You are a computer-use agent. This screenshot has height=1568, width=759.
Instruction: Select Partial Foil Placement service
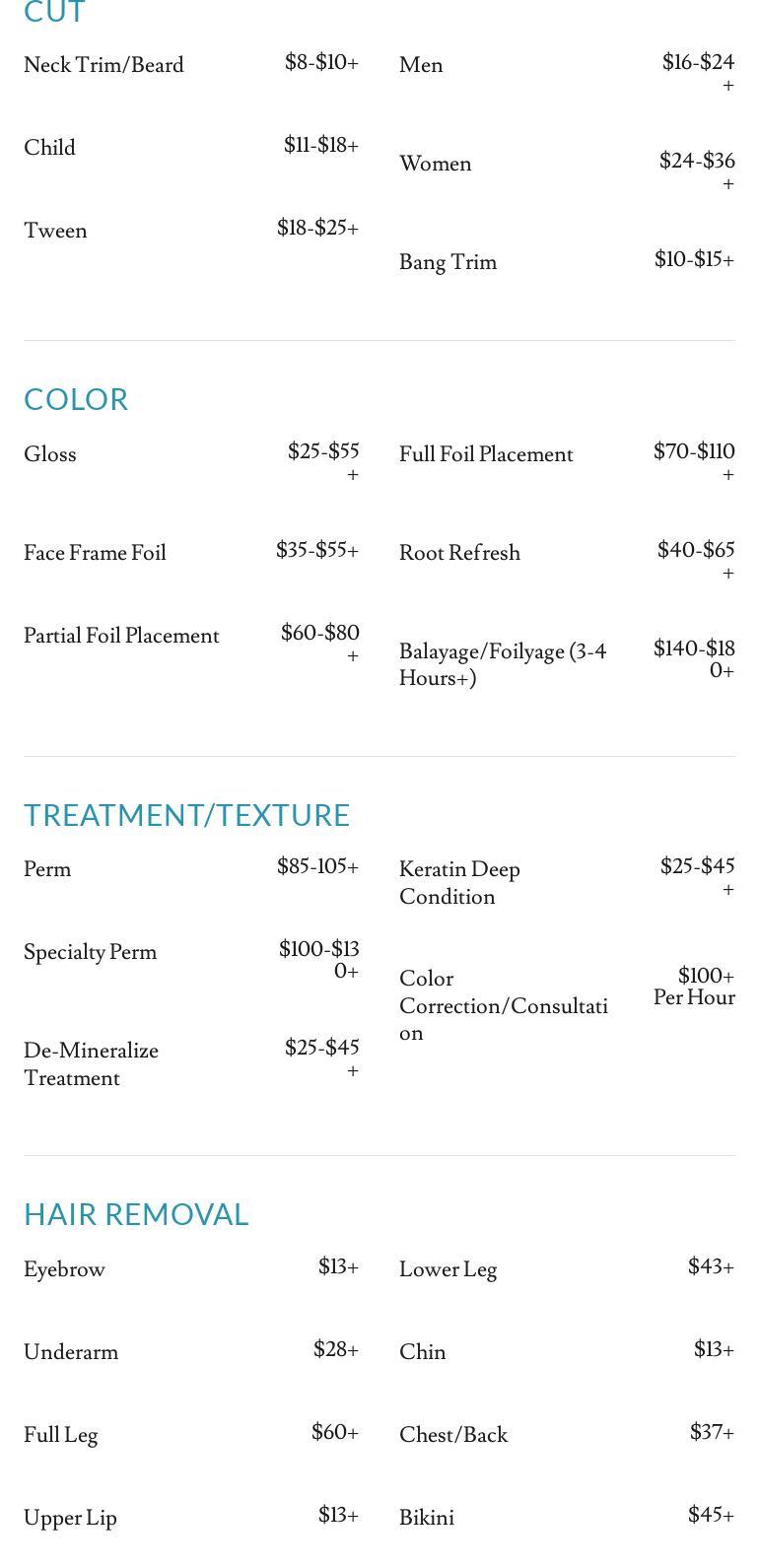(121, 636)
